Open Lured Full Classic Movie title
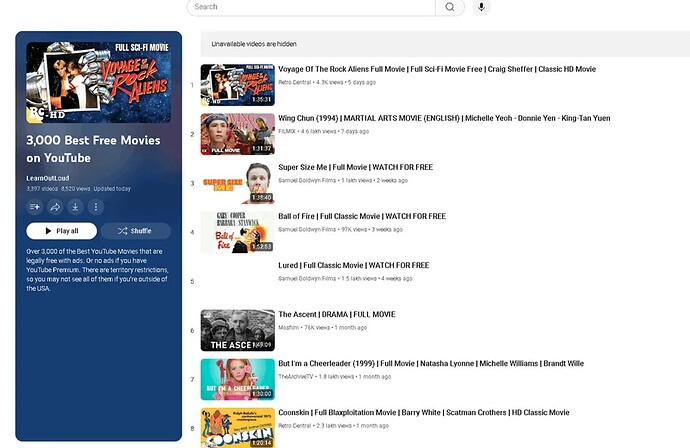Image resolution: width=690 pixels, height=448 pixels. [x=353, y=265]
